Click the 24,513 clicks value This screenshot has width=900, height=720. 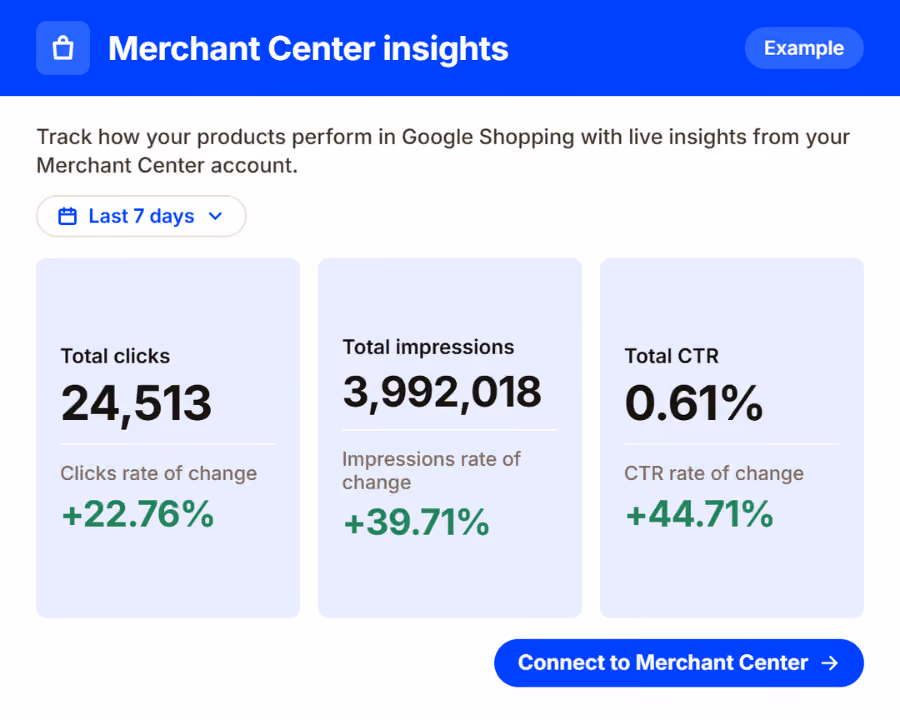tap(136, 404)
